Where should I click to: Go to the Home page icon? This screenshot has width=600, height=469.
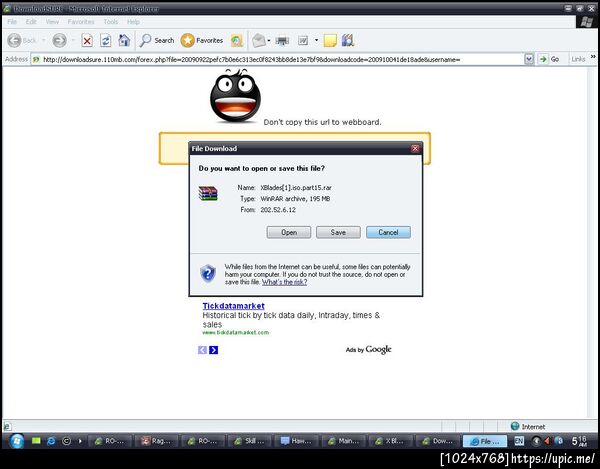[x=124, y=40]
